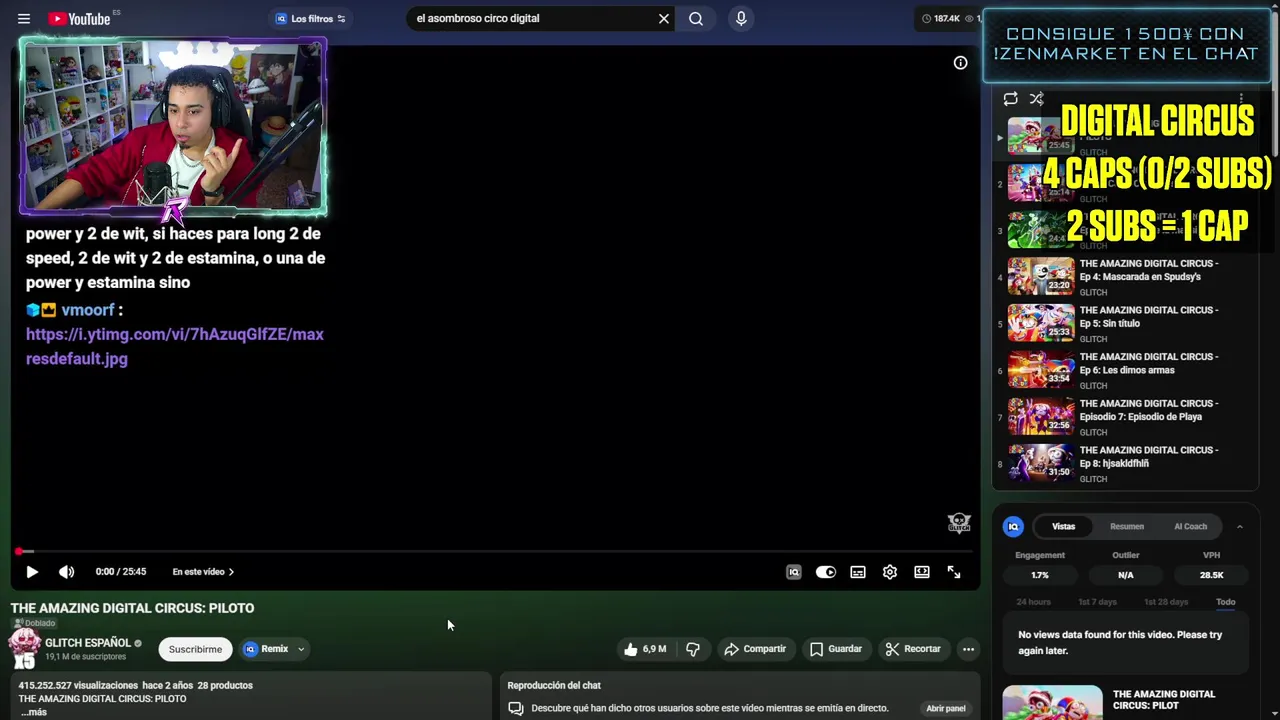
Task: Open GLITCH ESPAÑOL channel name link
Action: coord(88,643)
